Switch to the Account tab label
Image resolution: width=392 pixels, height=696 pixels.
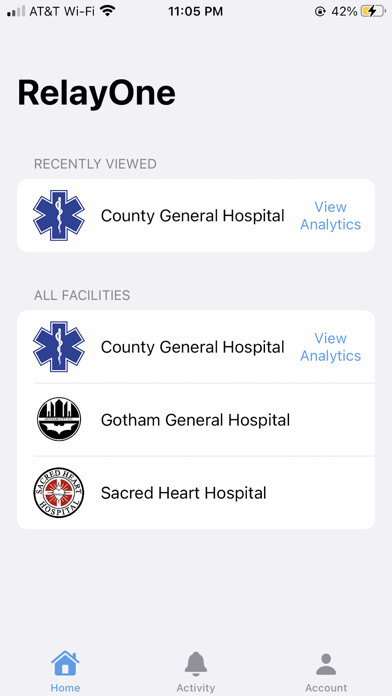point(326,688)
